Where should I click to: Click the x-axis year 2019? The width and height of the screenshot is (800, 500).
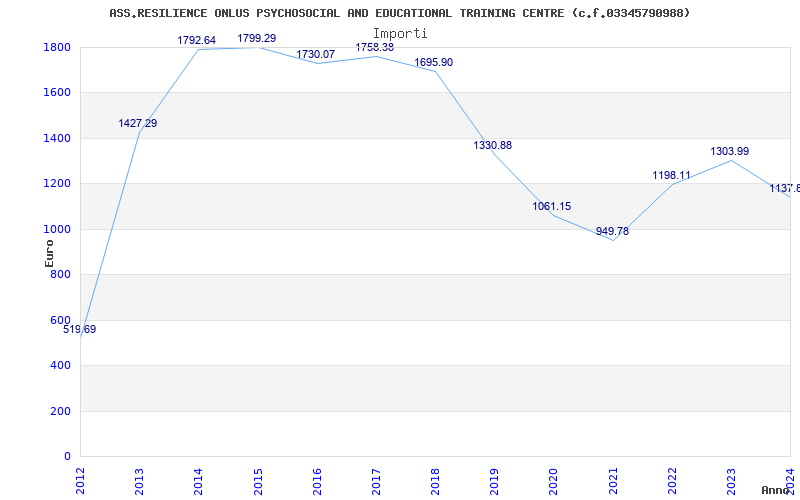point(494,481)
